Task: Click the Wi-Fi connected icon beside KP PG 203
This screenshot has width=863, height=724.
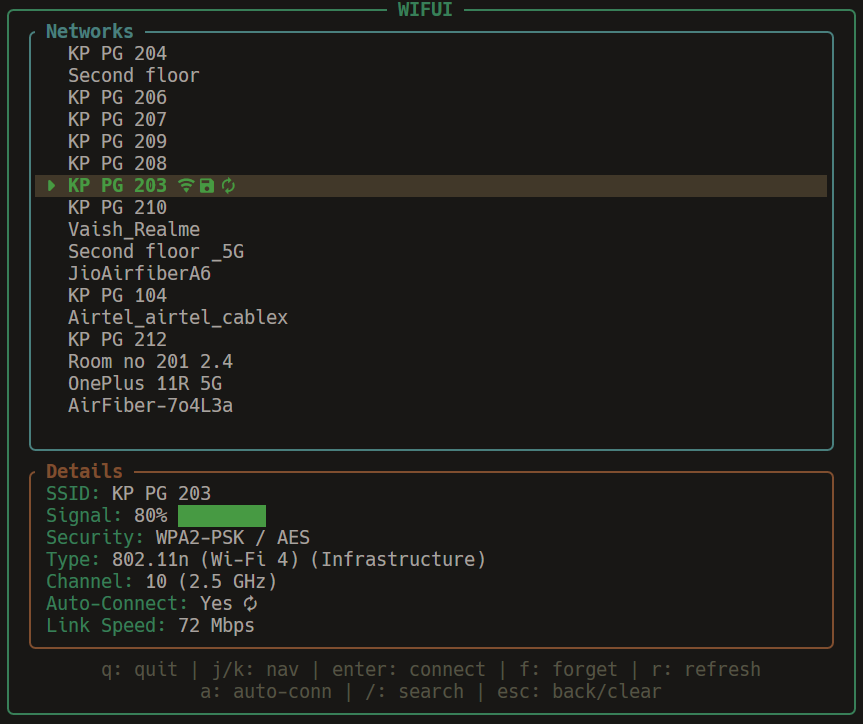Action: tap(186, 186)
